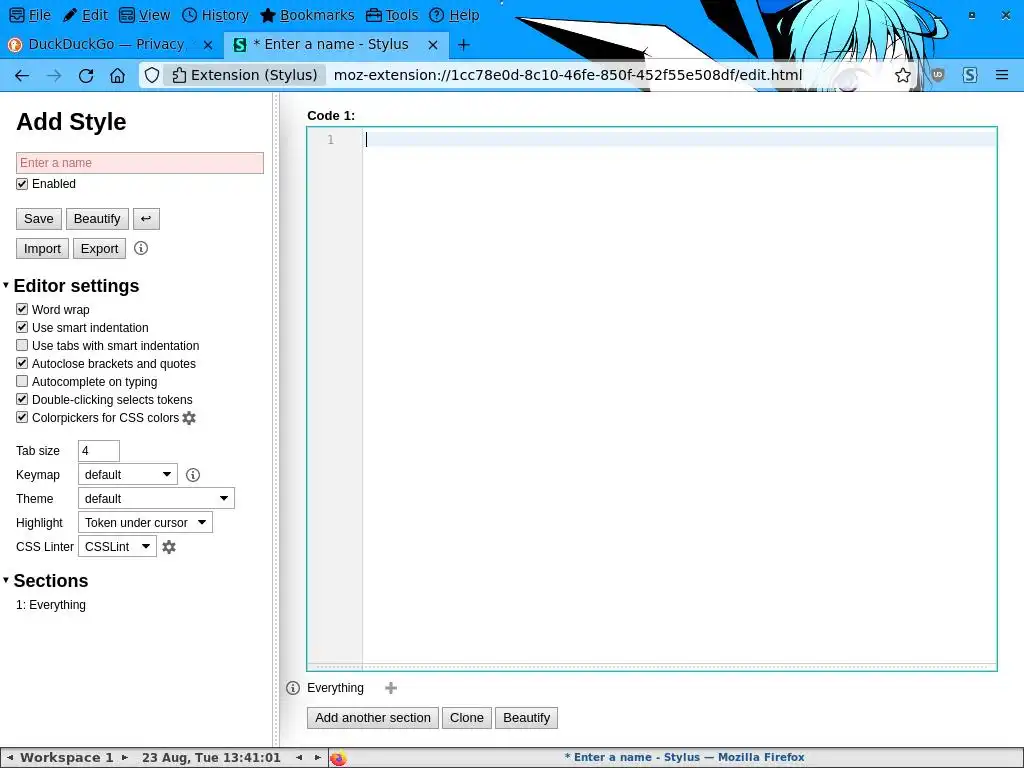1024x768 pixels.
Task: Enable Use tabs with smart indentation
Action: point(22,345)
